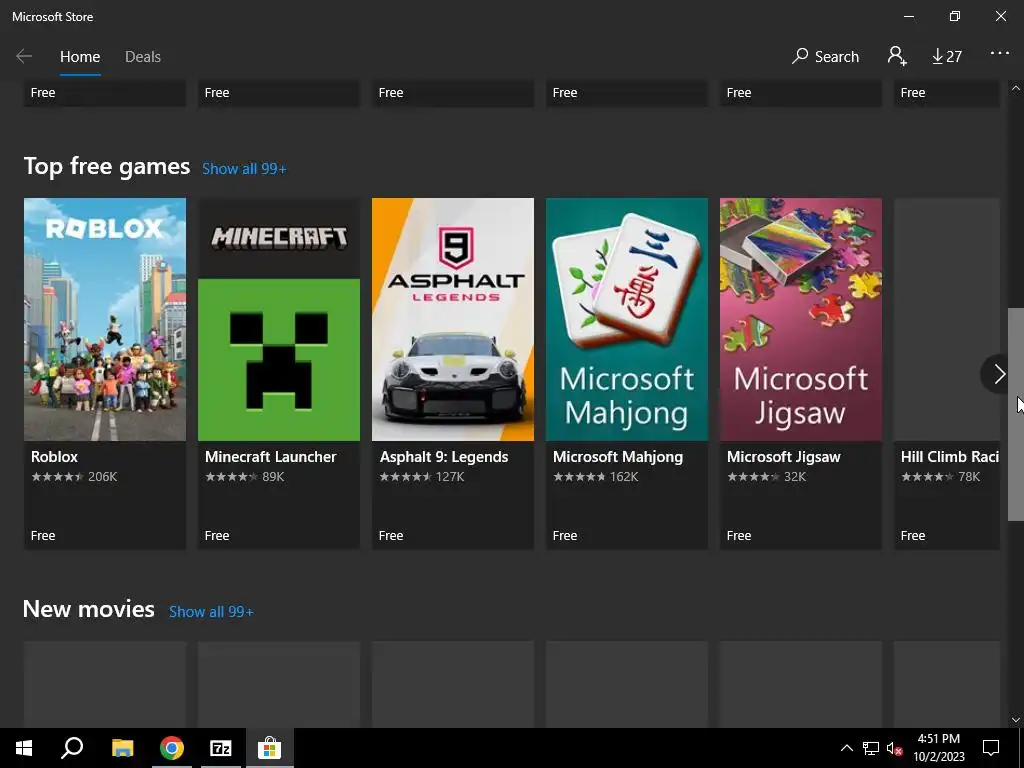The height and width of the screenshot is (768, 1024).
Task: Open the Minecraft Launcher artwork
Action: [279, 319]
